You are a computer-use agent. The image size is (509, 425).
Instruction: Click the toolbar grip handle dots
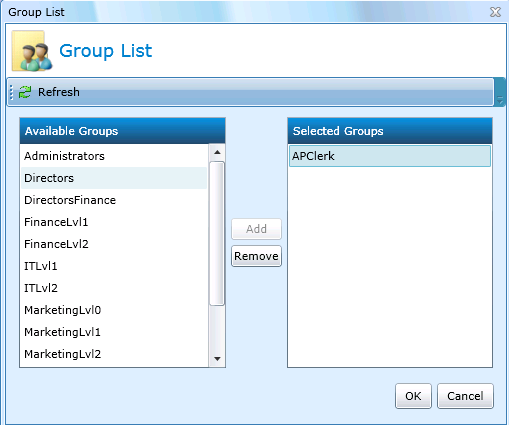12,92
